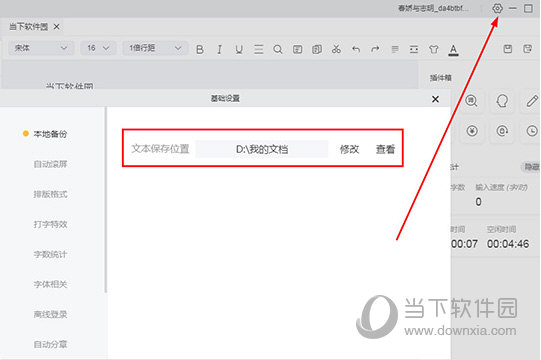Open the head-profile plugin in 插件箱
This screenshot has width=541, height=360.
tap(502, 101)
